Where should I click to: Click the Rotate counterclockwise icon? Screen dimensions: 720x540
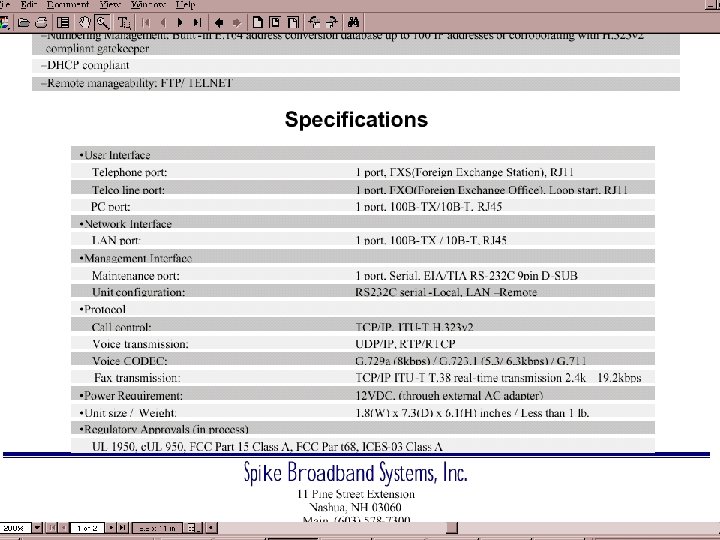(314, 22)
